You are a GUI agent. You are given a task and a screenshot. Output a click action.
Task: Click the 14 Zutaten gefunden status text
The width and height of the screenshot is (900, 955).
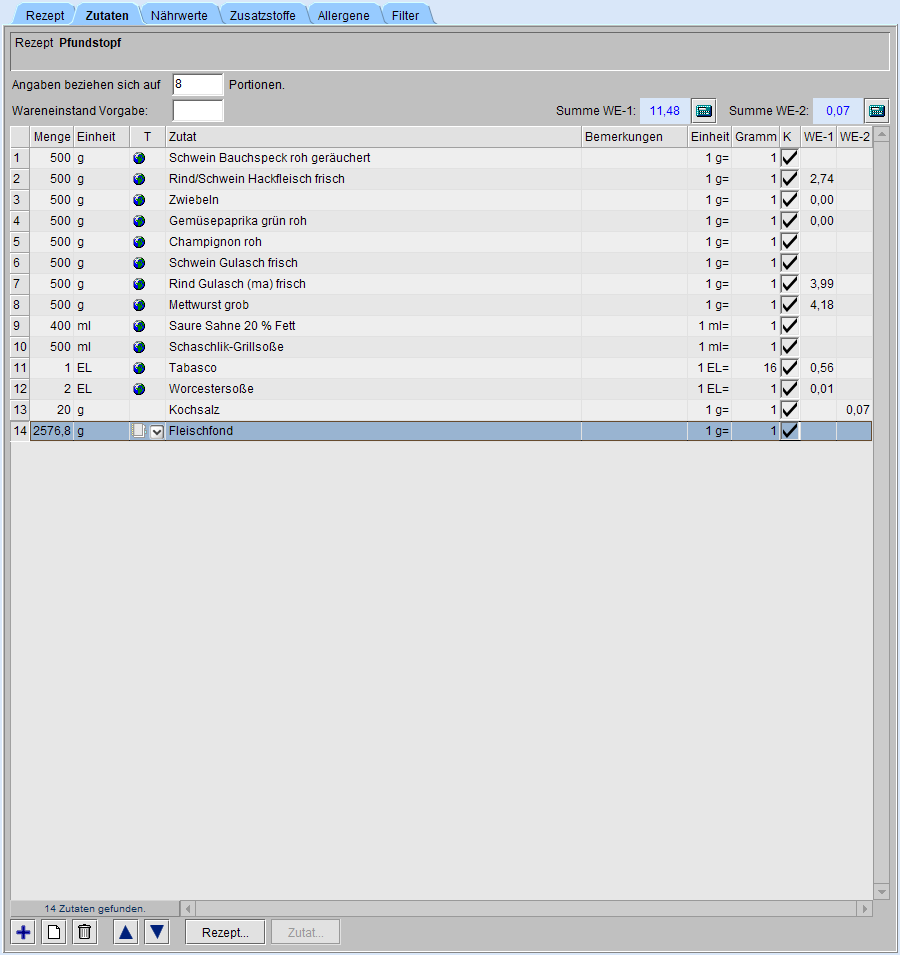click(95, 909)
